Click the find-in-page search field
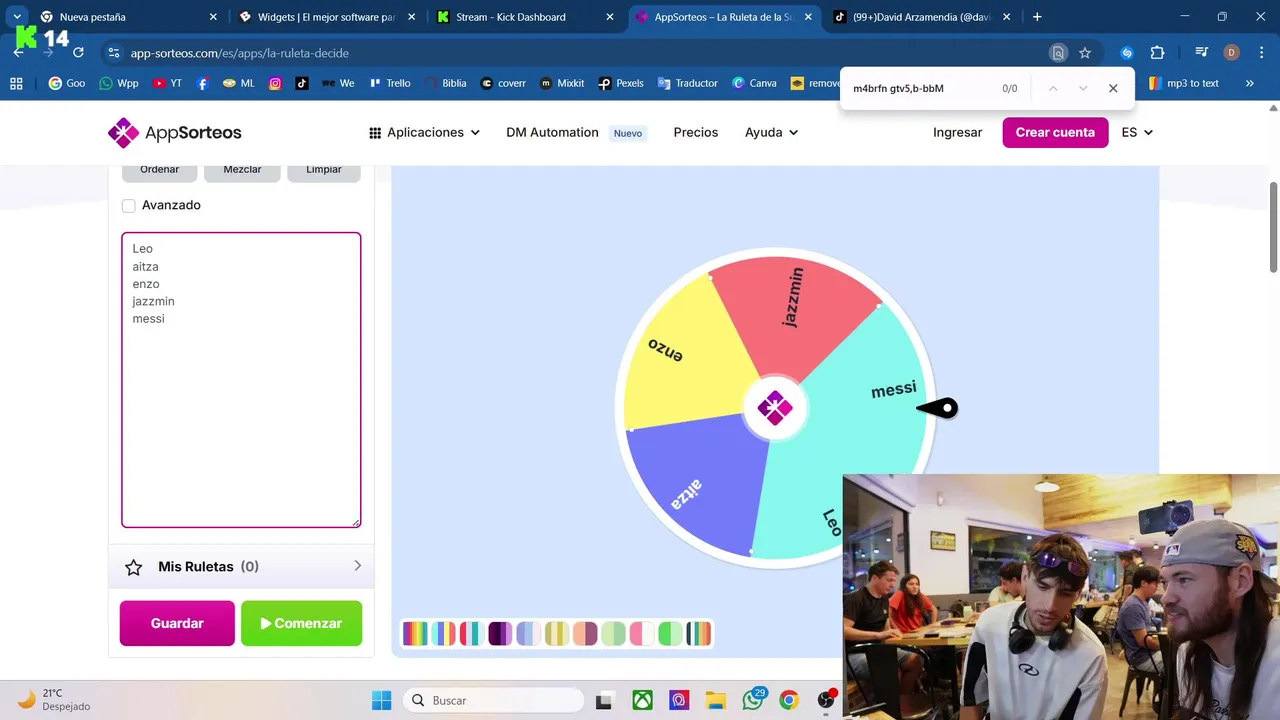Image resolution: width=1280 pixels, height=720 pixels. click(x=920, y=88)
